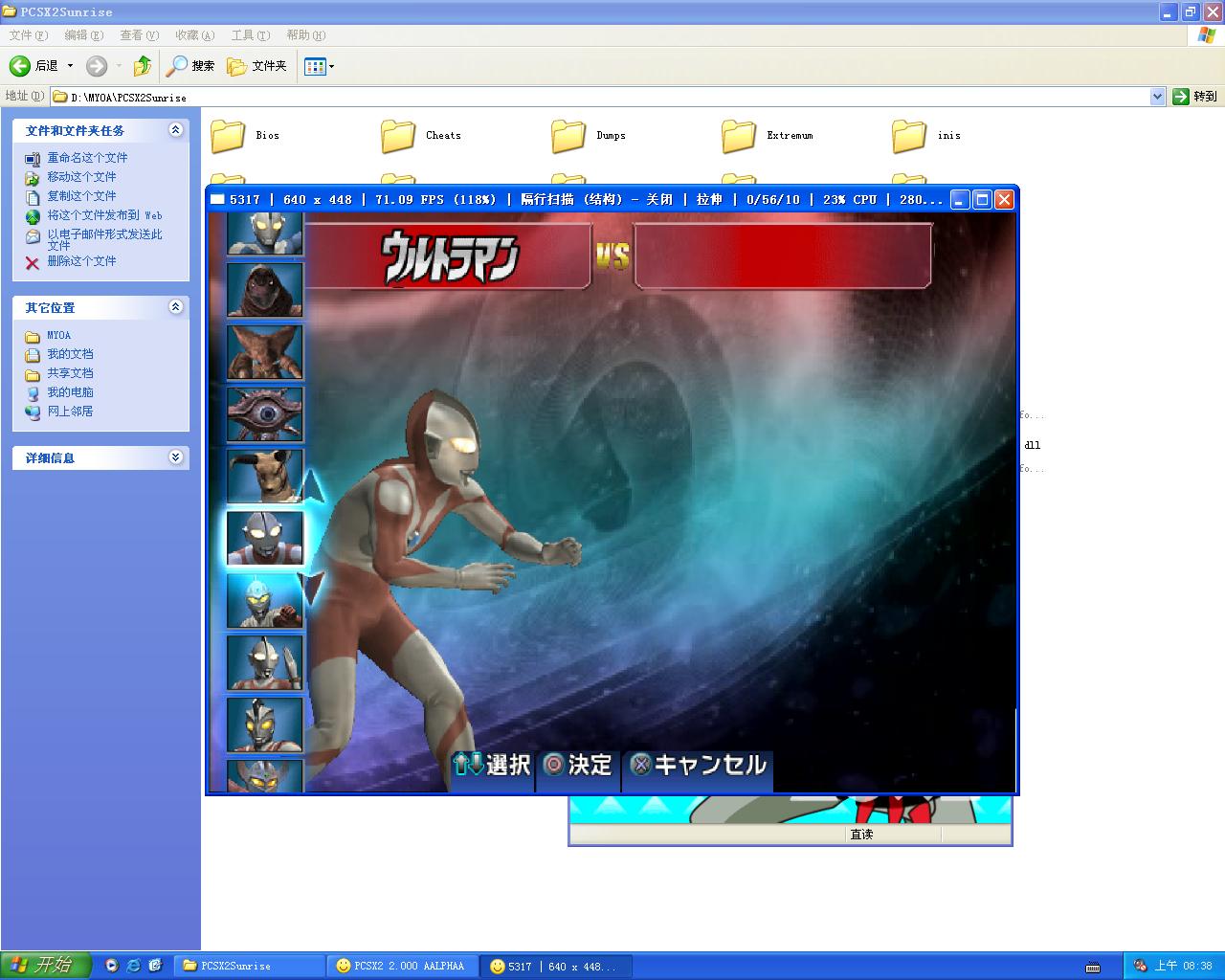The image size is (1225, 980).
Task: Toggle the 文件夹 folders pane
Action: pos(256,66)
